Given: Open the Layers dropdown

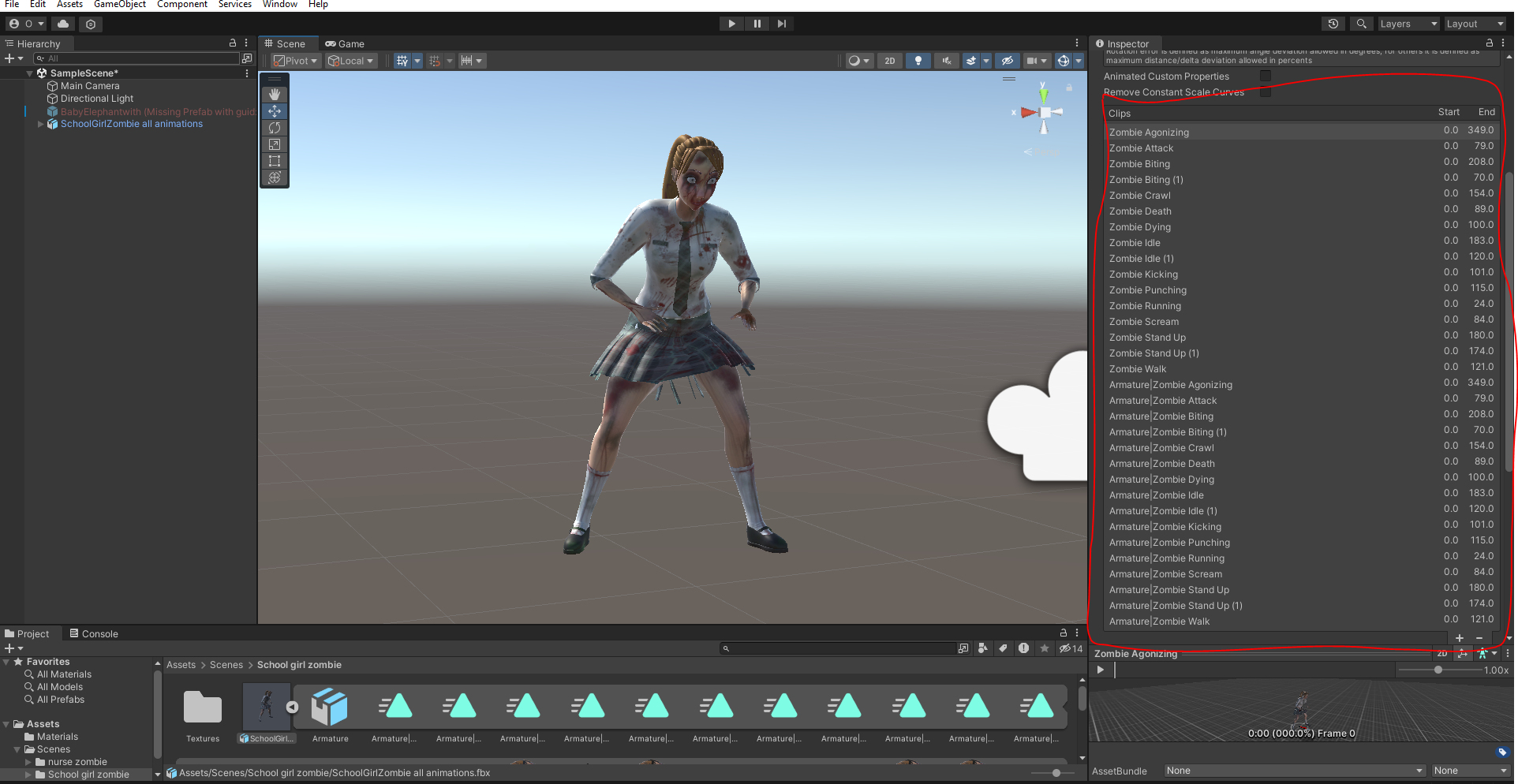Looking at the screenshot, I should pos(1408,24).
